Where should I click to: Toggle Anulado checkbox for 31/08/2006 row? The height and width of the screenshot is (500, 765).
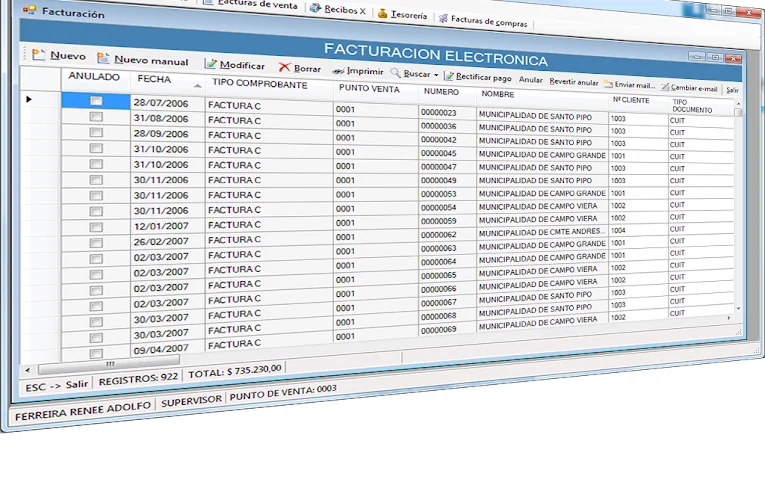coord(96,117)
